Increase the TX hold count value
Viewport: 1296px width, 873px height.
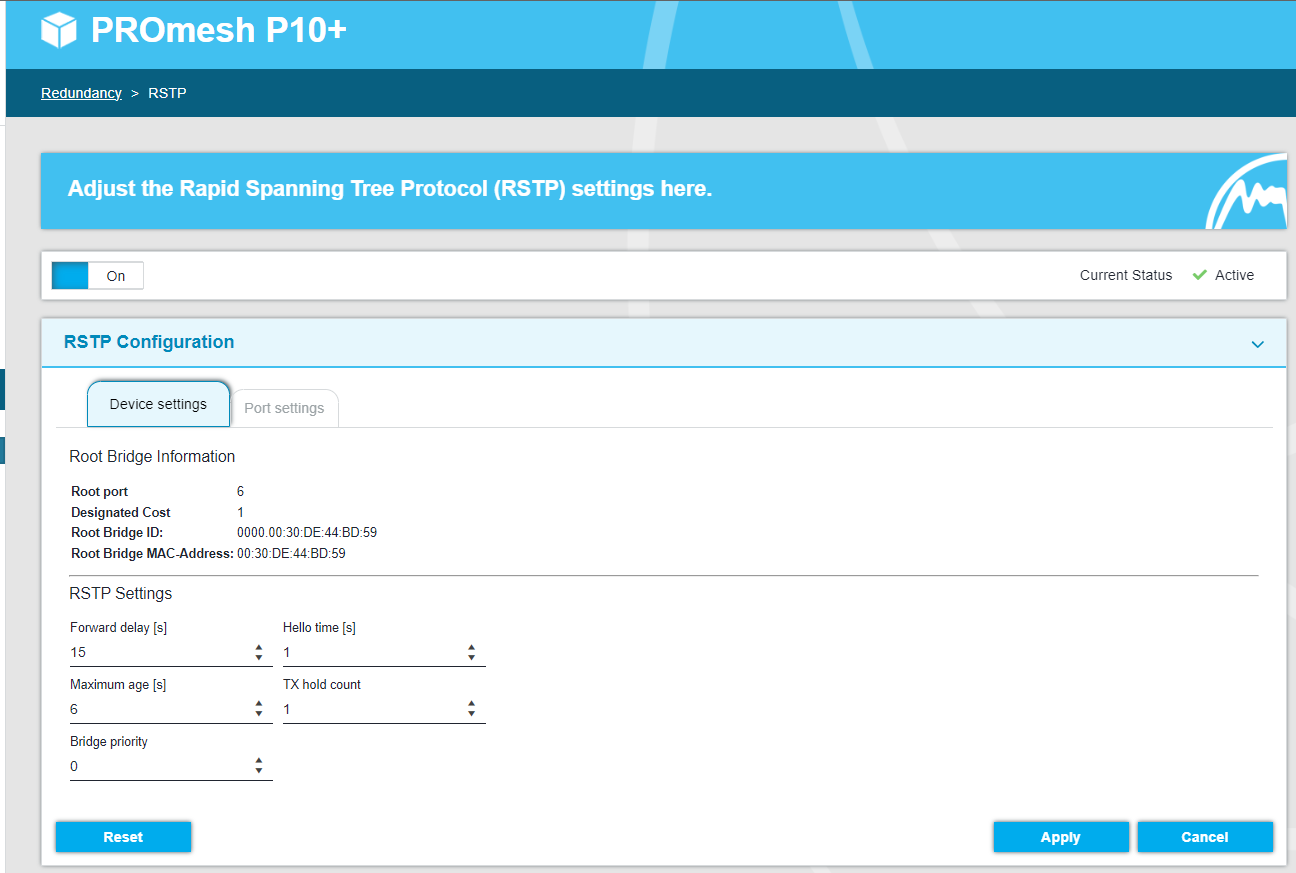pos(472,704)
